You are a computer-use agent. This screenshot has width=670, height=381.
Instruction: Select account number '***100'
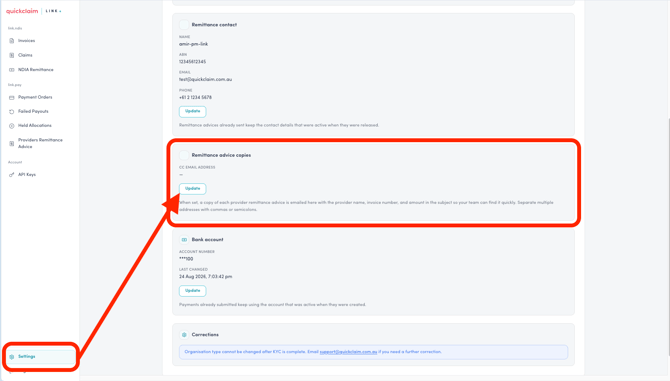186,259
